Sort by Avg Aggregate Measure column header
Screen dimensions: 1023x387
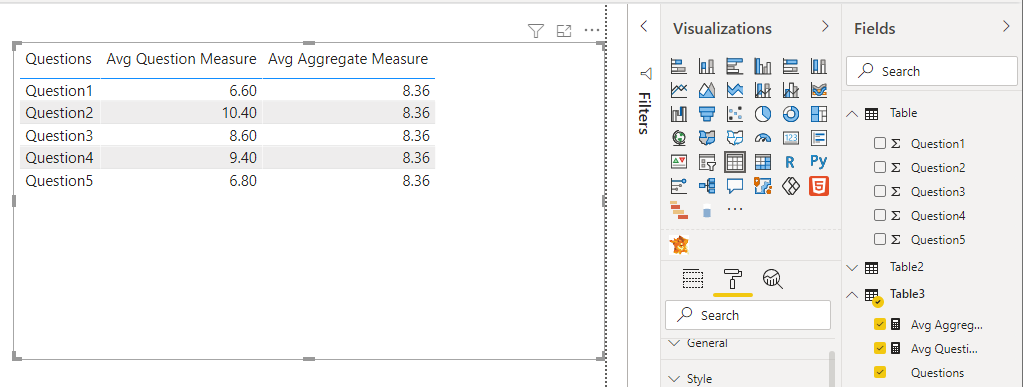point(348,59)
